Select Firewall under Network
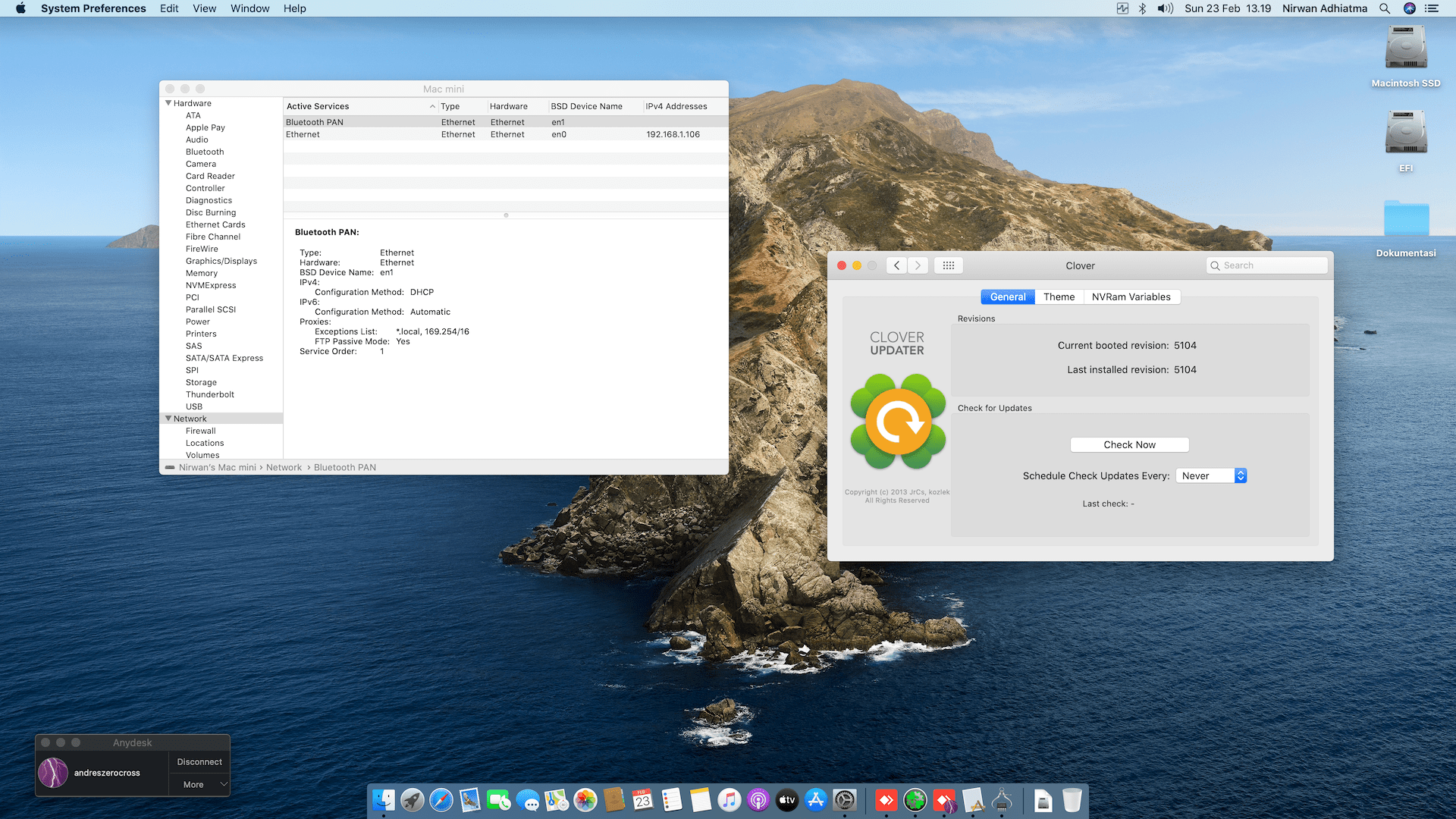1456x819 pixels. tap(201, 431)
